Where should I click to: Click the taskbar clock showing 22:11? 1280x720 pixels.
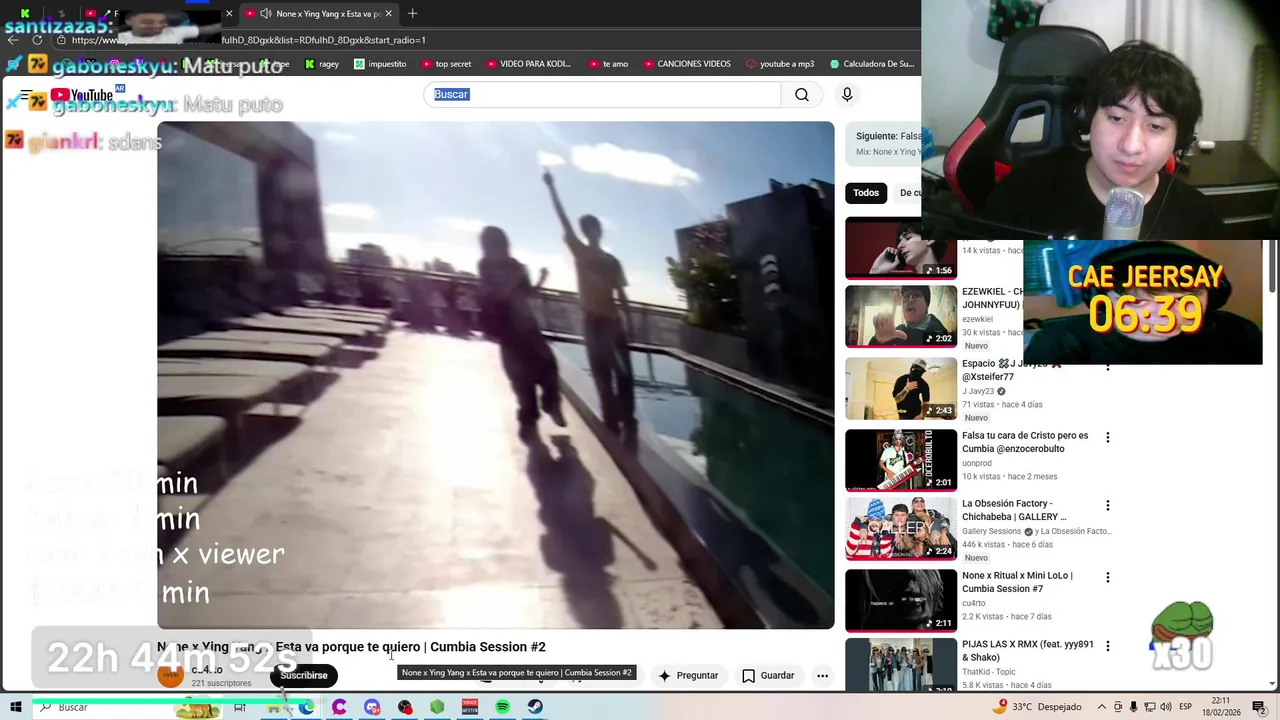point(1221,707)
